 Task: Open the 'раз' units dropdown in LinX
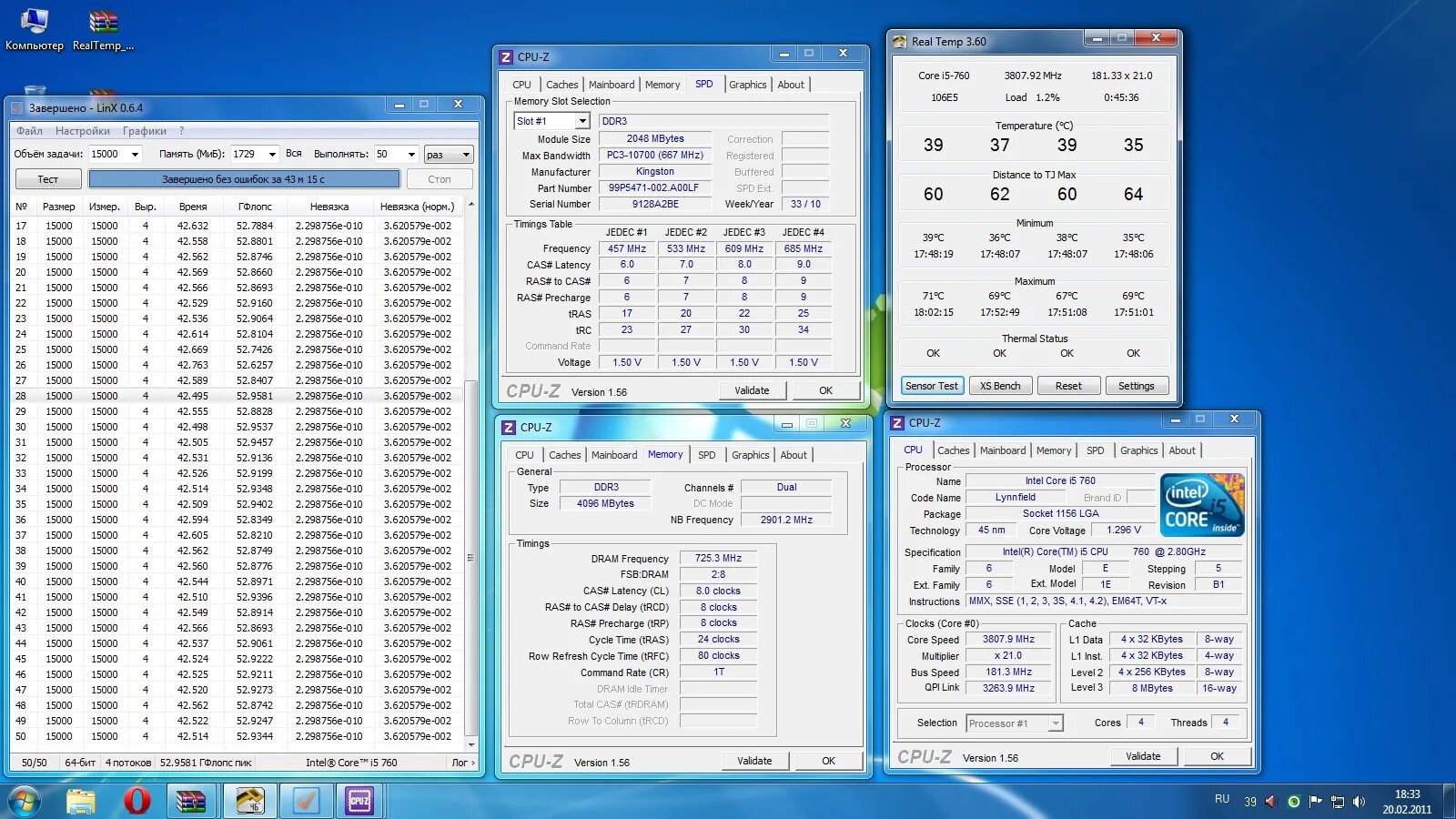coord(450,154)
